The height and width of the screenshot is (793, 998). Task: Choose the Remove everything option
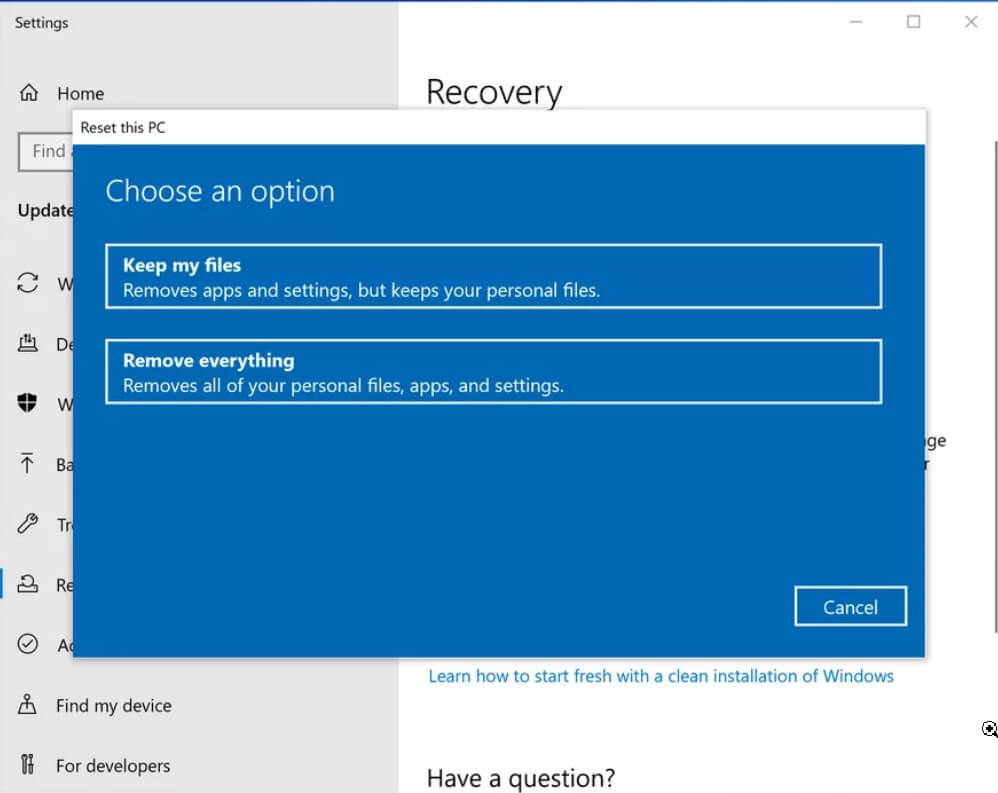(x=493, y=372)
